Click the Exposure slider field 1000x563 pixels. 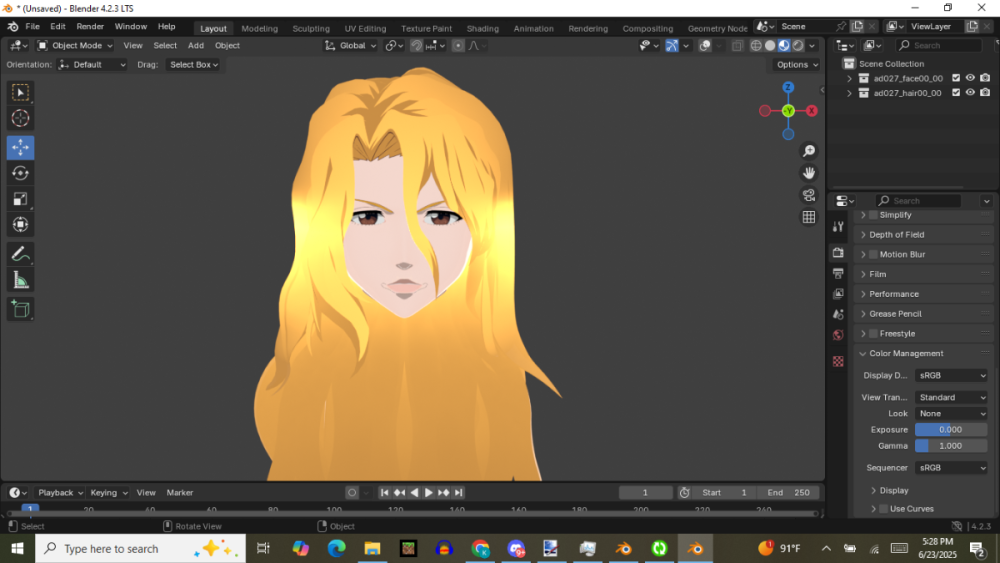(951, 429)
